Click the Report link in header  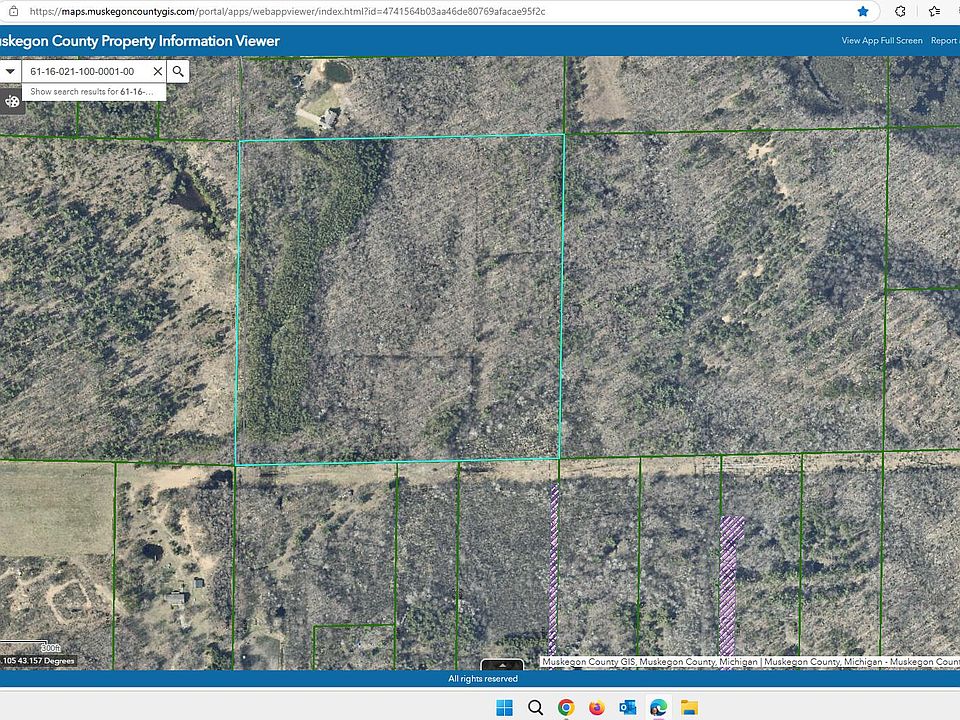coord(943,41)
